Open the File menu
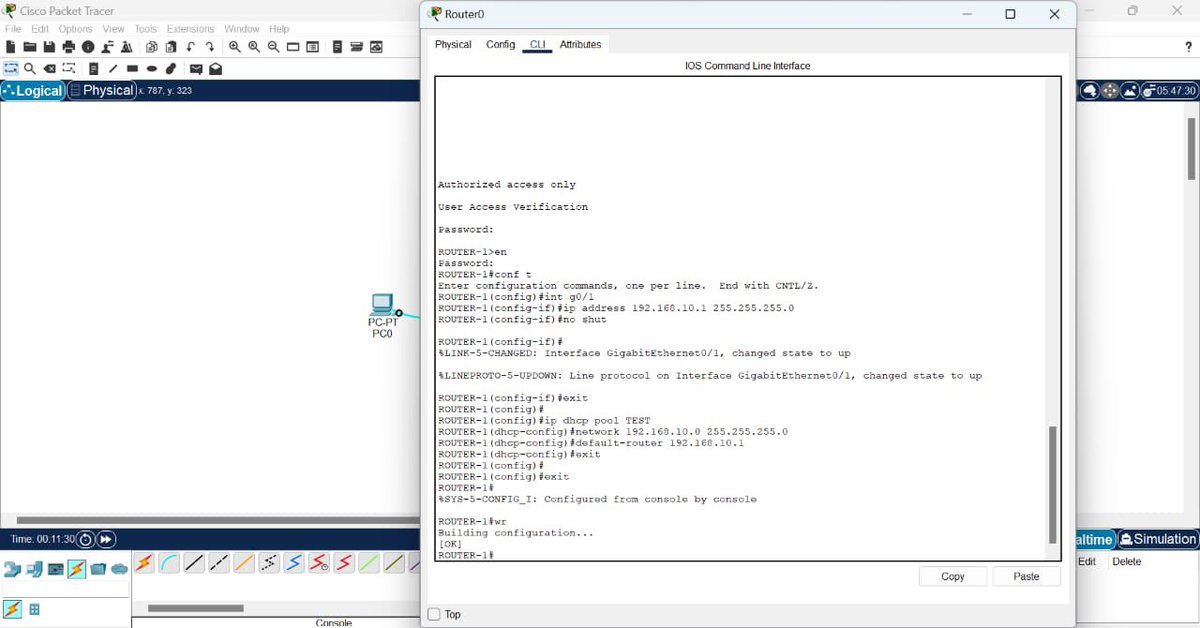The image size is (1200, 628). coord(13,29)
